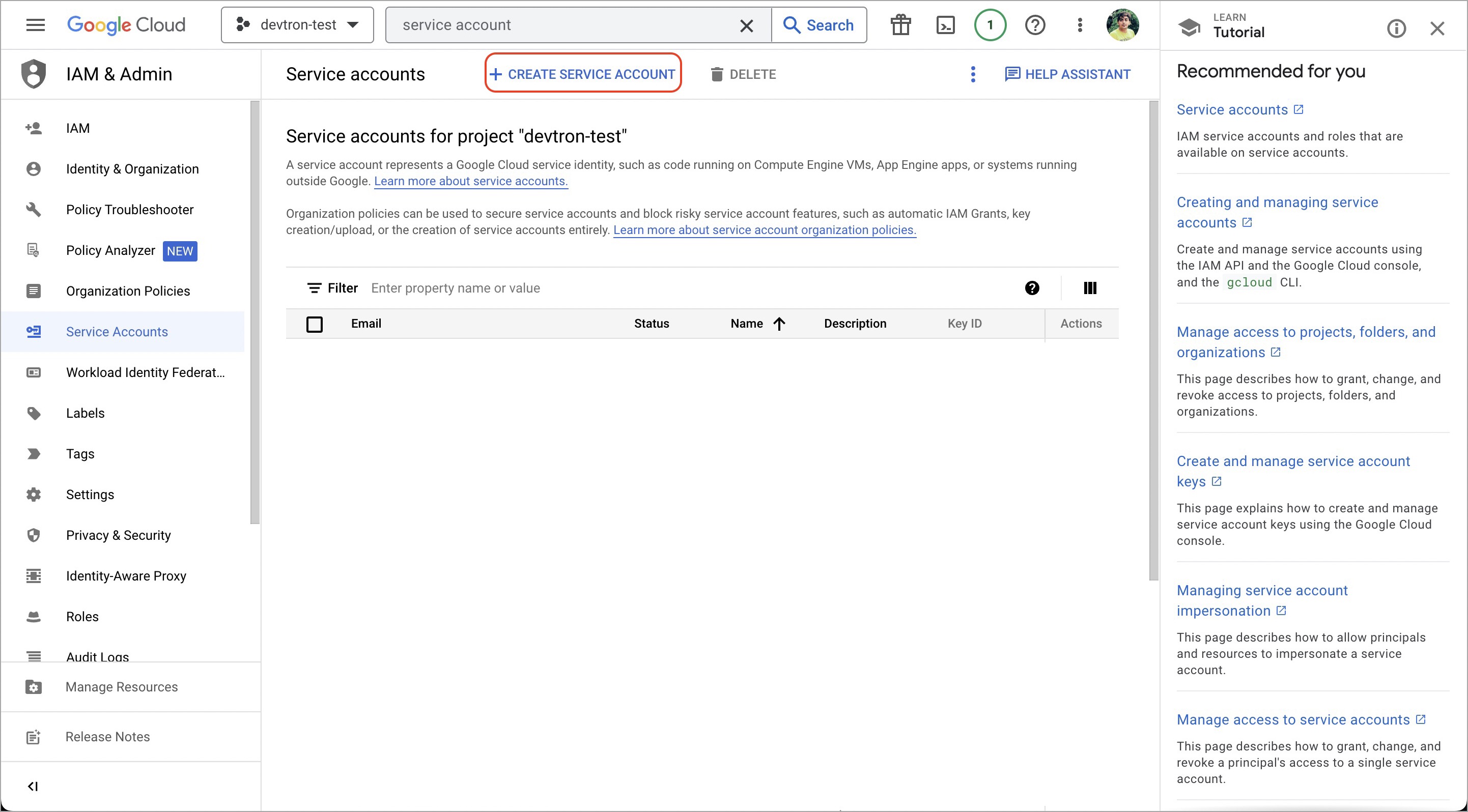The height and width of the screenshot is (812, 1468).
Task: Open the help question mark menu
Action: coord(1035,25)
